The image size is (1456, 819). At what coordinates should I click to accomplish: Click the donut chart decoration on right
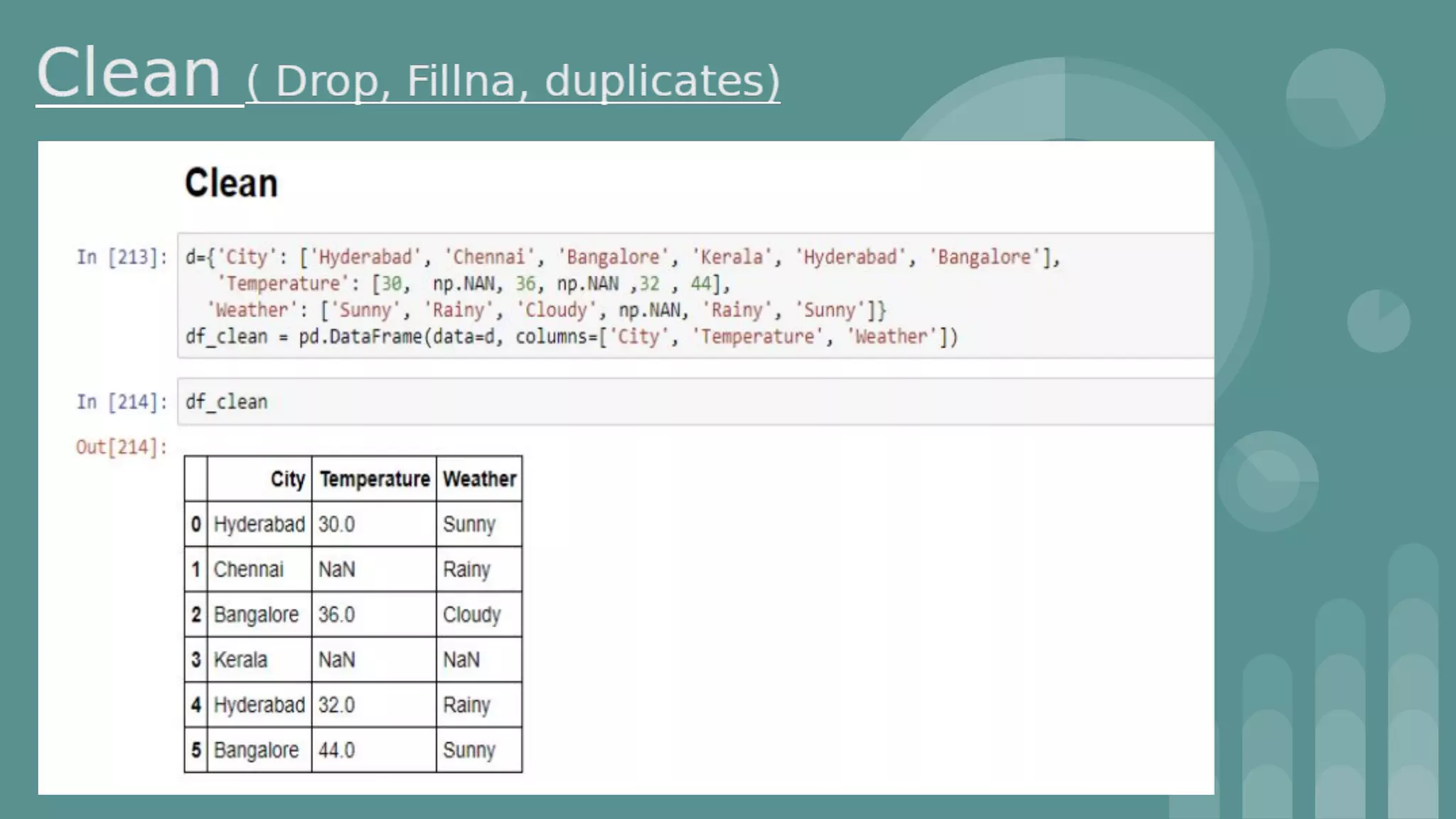[1268, 481]
